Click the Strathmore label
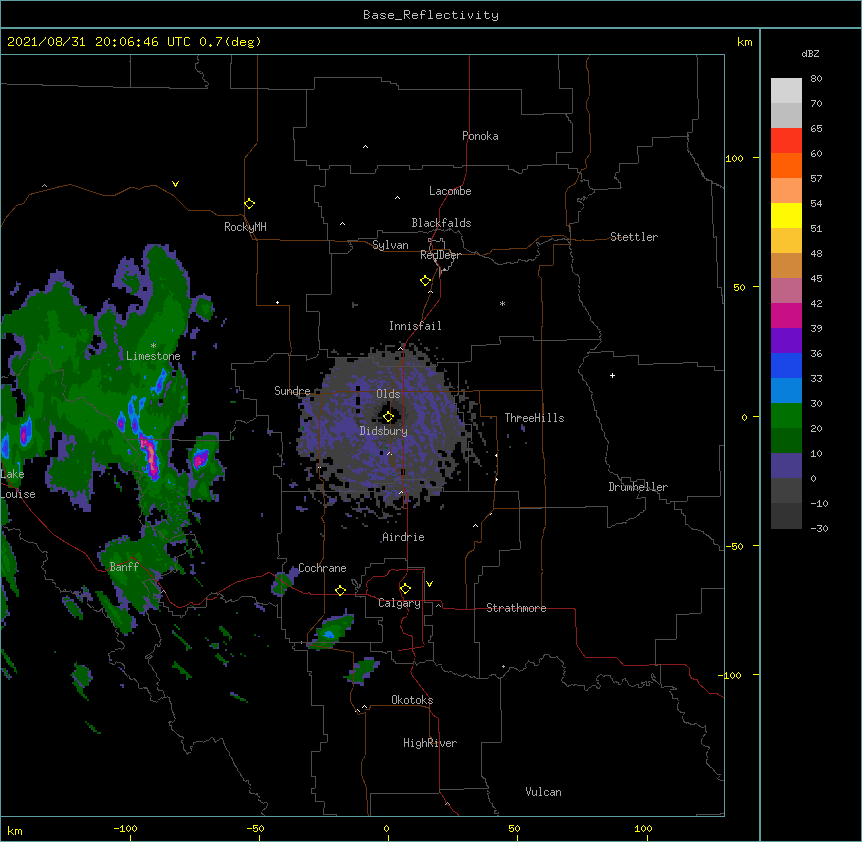This screenshot has width=862, height=842. pos(516,608)
